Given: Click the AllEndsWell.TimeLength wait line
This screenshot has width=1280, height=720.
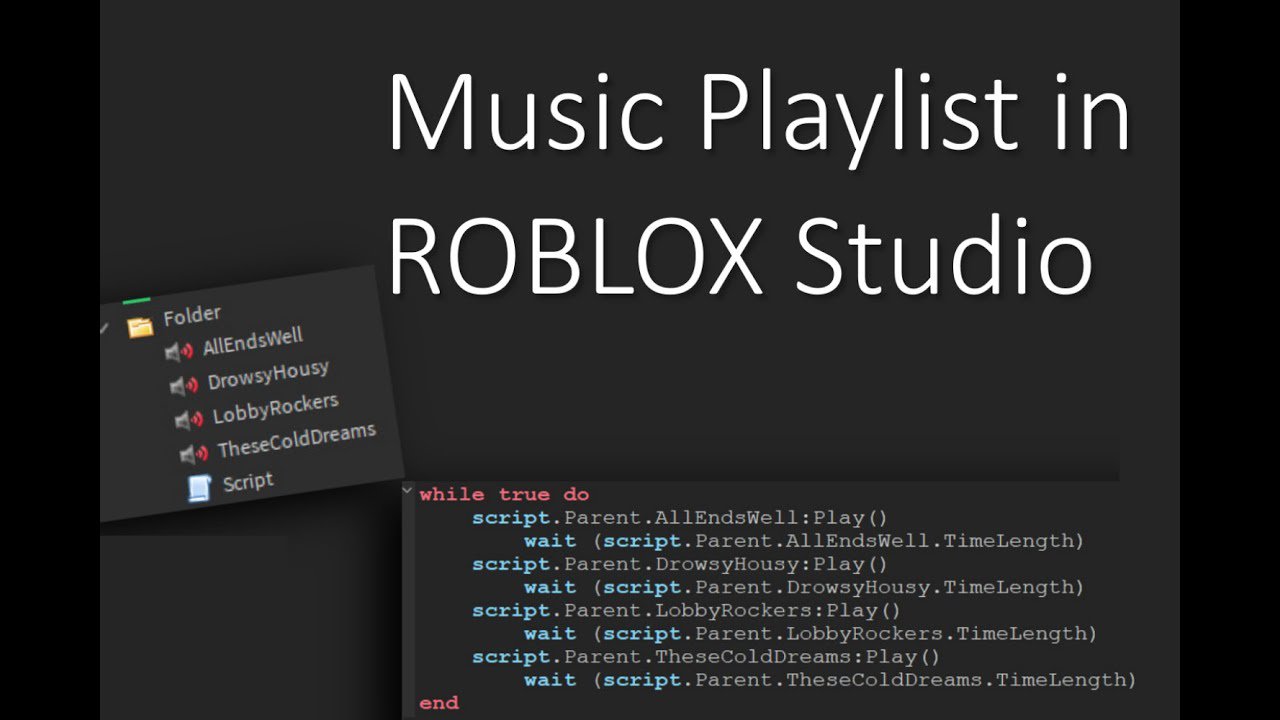Looking at the screenshot, I should pos(804,541).
